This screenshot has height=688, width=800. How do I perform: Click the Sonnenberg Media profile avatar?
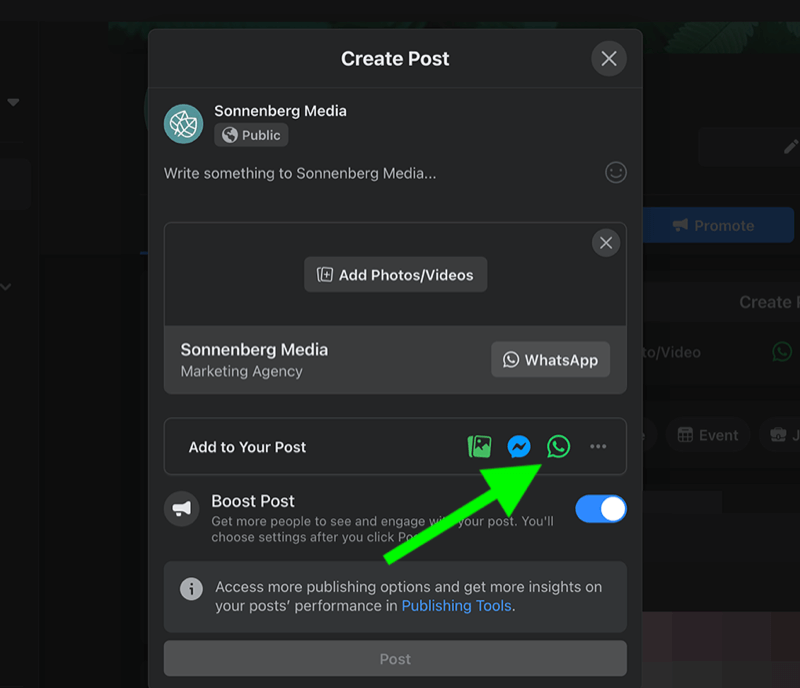tap(184, 124)
